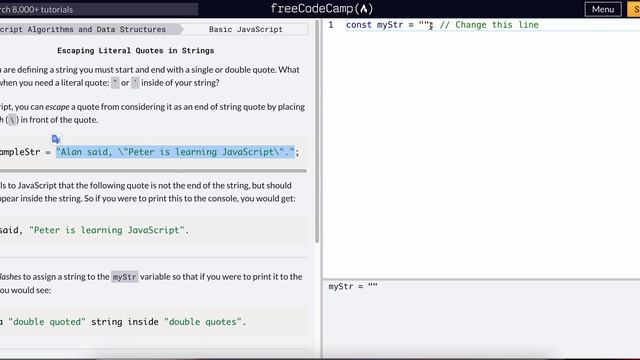
Task: Click the search tutorials input field
Action: 99,9
